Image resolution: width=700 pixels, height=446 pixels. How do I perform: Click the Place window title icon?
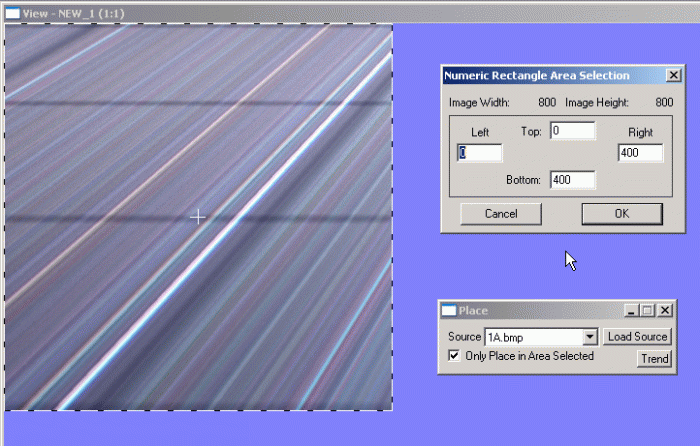449,311
